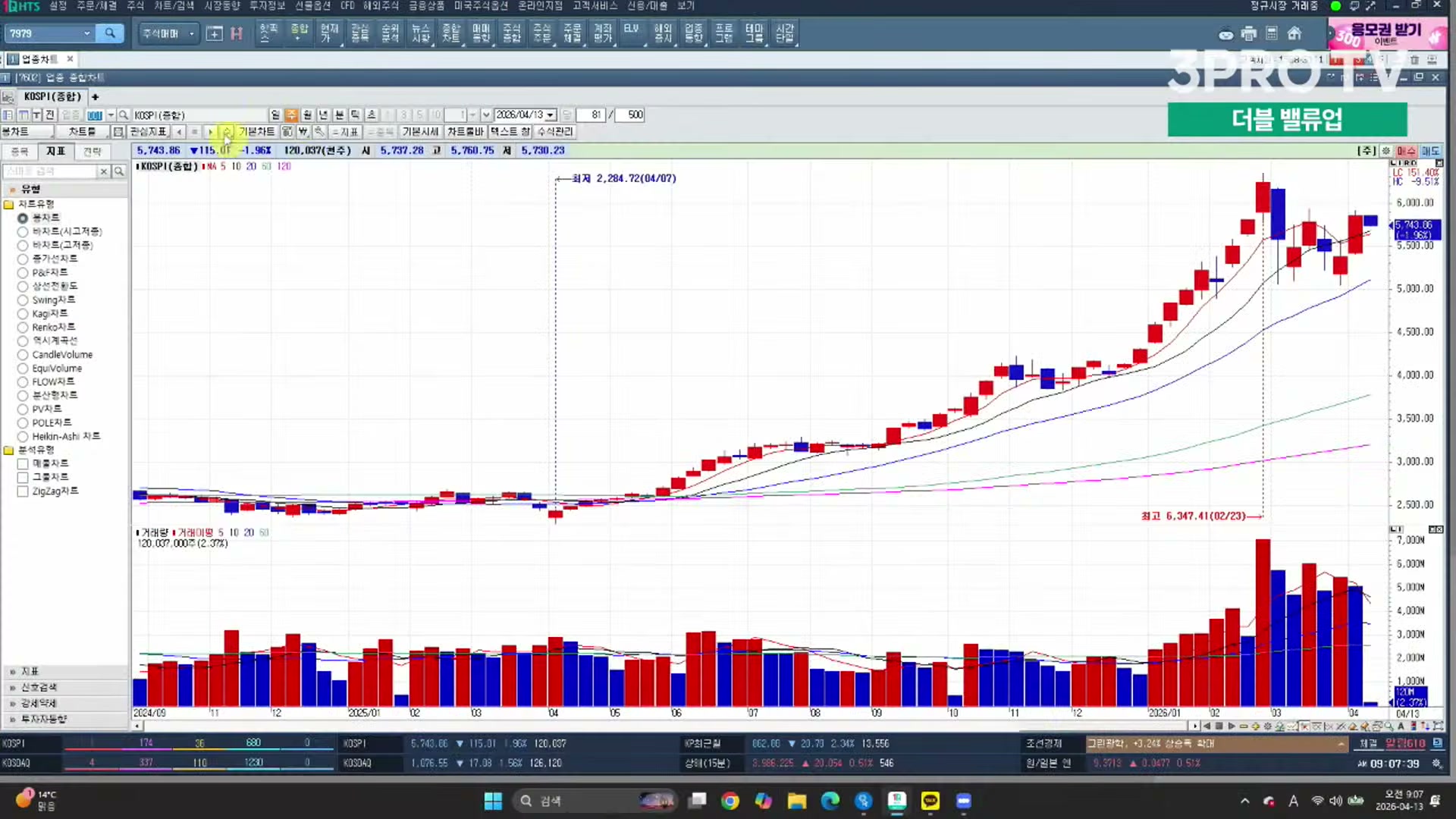Click the stock code search magnifier button

pos(110,33)
